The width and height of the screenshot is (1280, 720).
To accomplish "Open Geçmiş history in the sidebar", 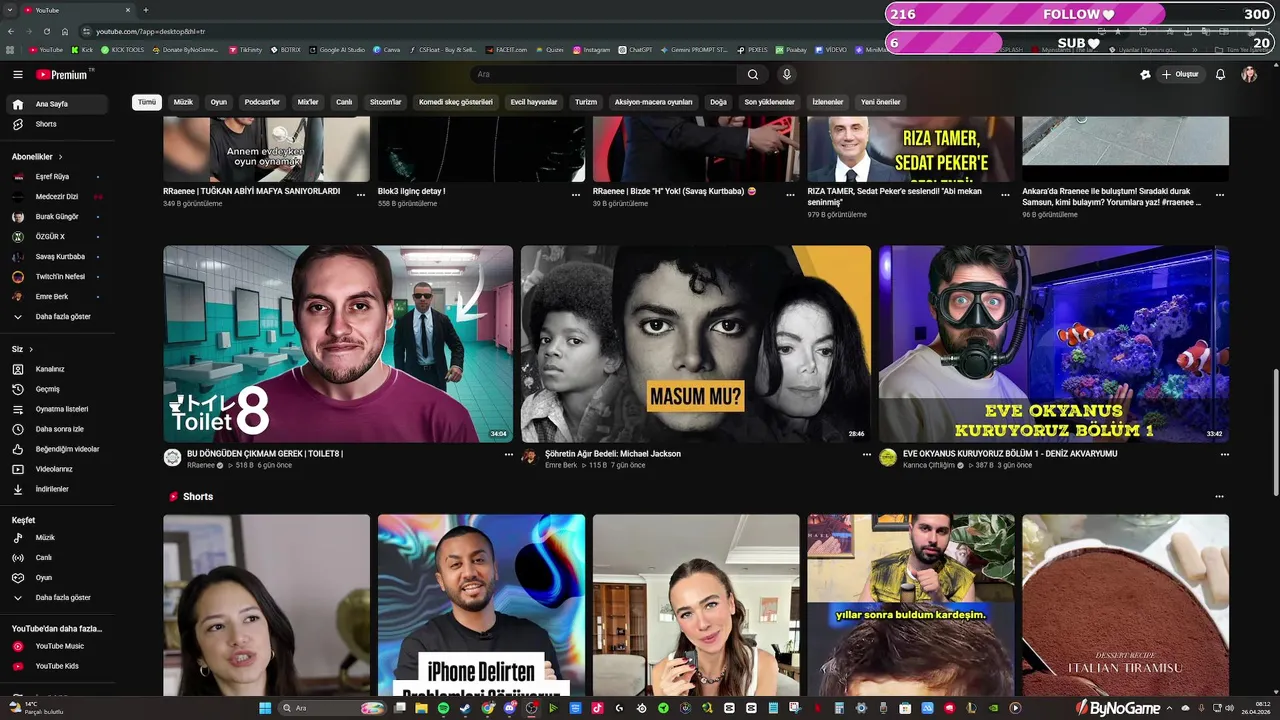I will 57,389.
